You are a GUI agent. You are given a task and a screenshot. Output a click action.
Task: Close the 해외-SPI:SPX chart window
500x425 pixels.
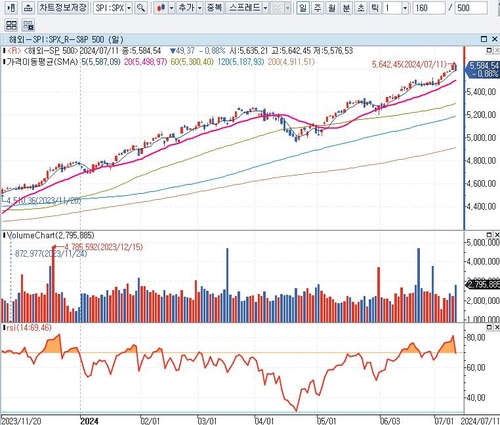495,39
